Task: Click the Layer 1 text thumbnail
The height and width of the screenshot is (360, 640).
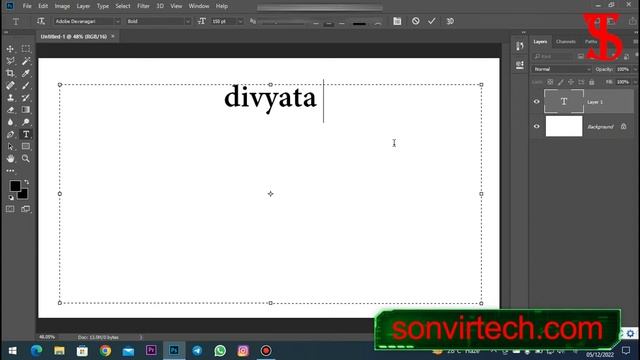Action: point(564,102)
